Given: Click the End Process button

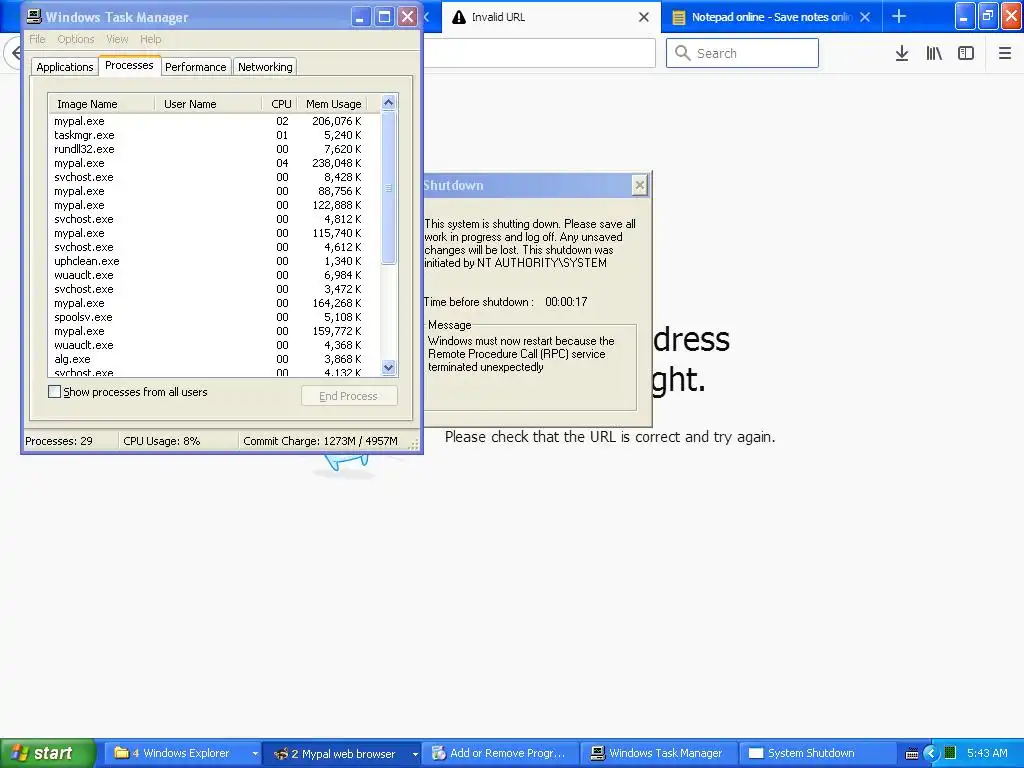Looking at the screenshot, I should coord(349,396).
